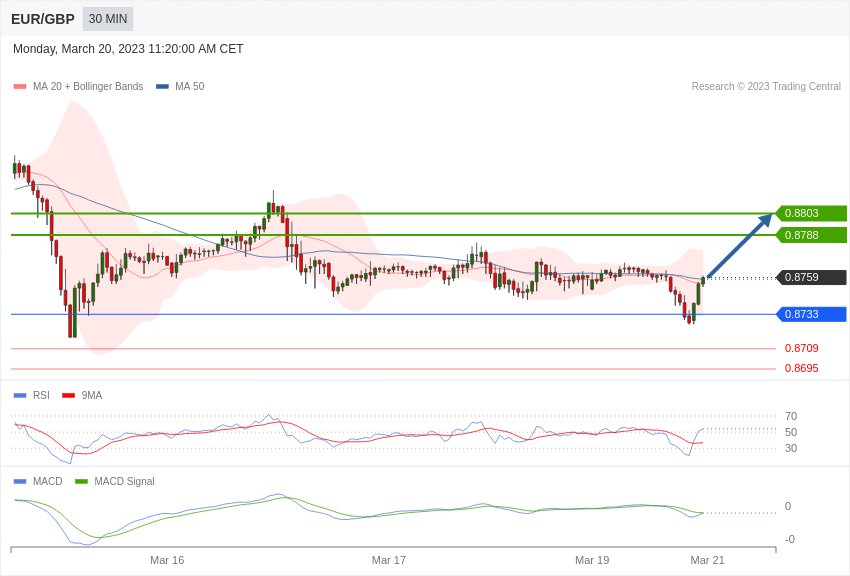The height and width of the screenshot is (576, 850).
Task: Click the Mar 17 date axis label
Action: [x=389, y=560]
